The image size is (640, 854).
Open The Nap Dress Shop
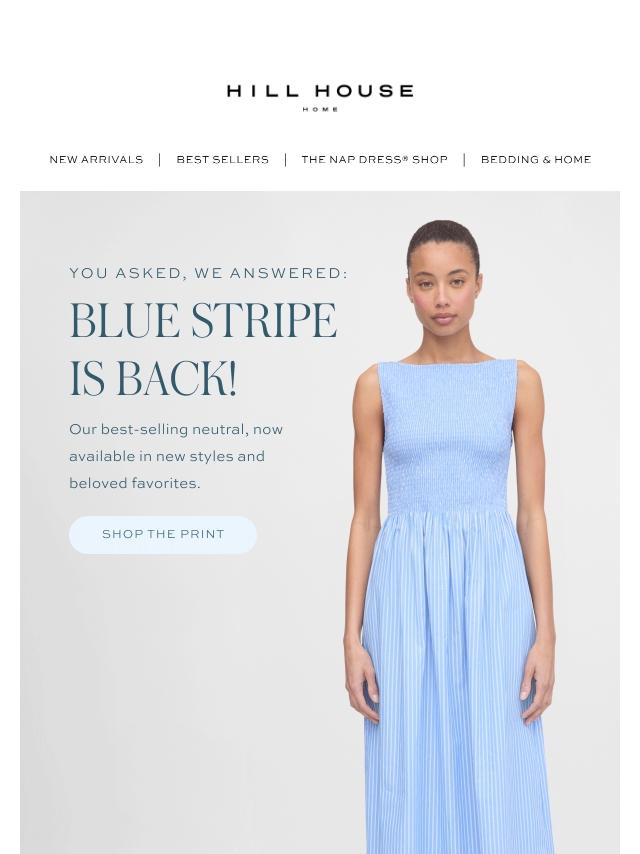pyautogui.click(x=374, y=160)
